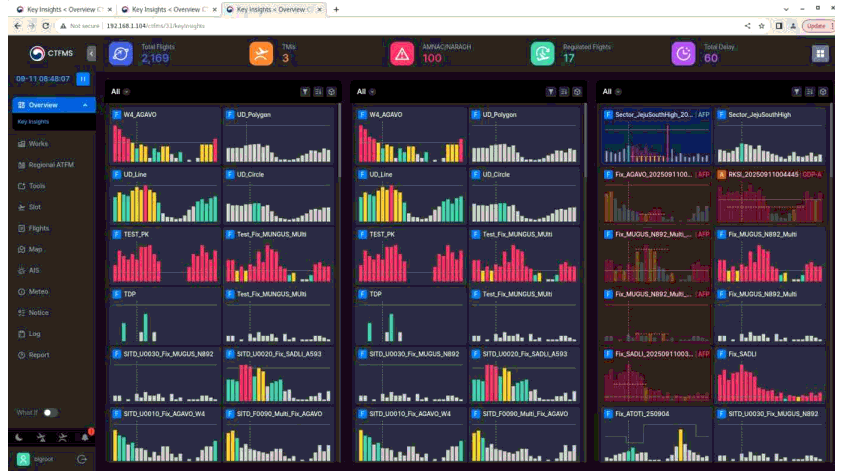Click the Total Delay purple clock icon

pos(683,54)
